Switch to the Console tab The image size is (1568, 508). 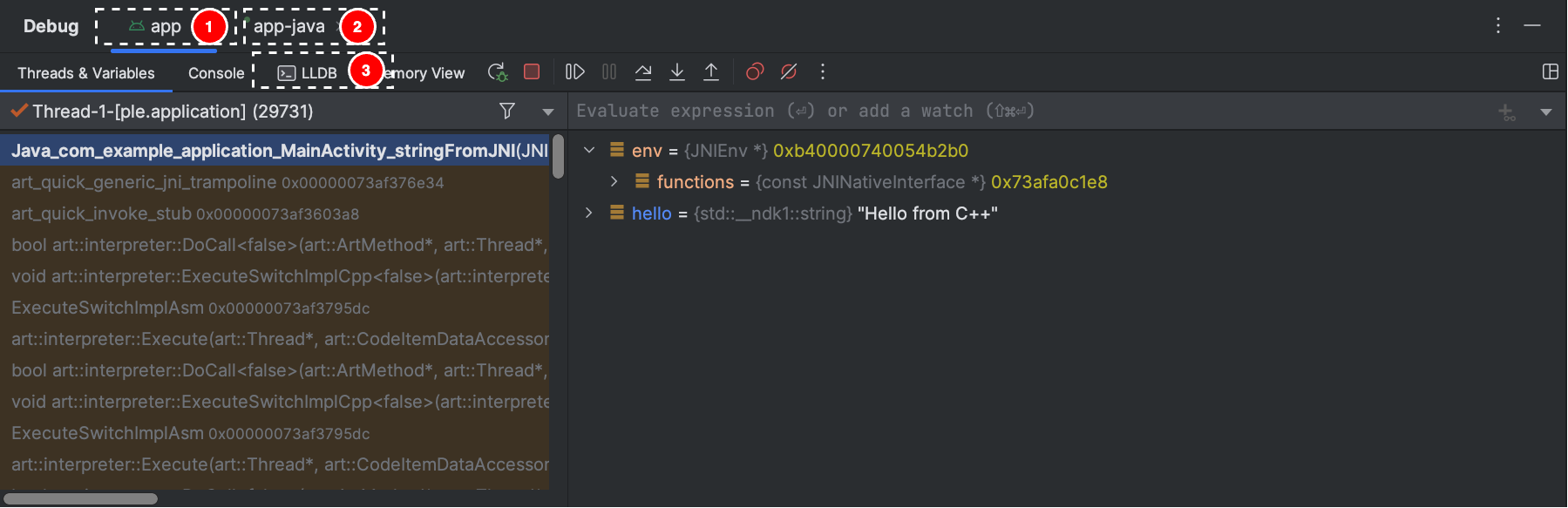point(216,73)
